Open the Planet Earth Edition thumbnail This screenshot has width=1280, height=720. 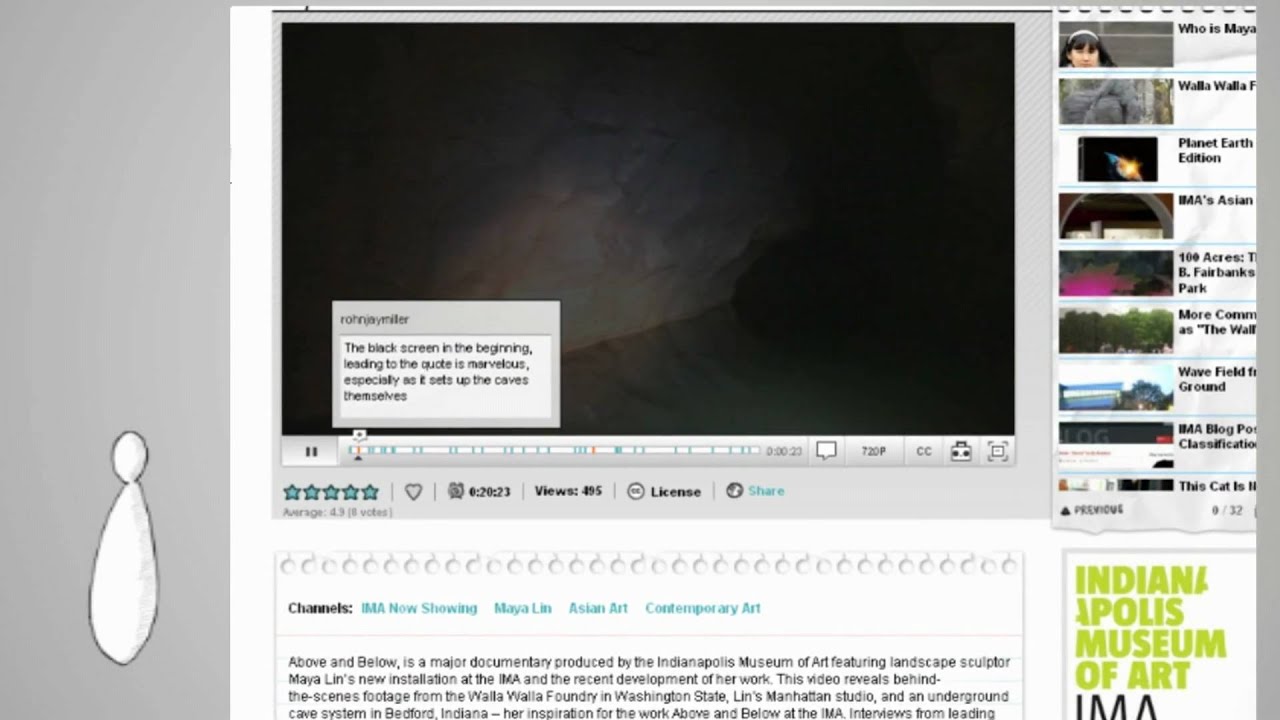click(1115, 159)
